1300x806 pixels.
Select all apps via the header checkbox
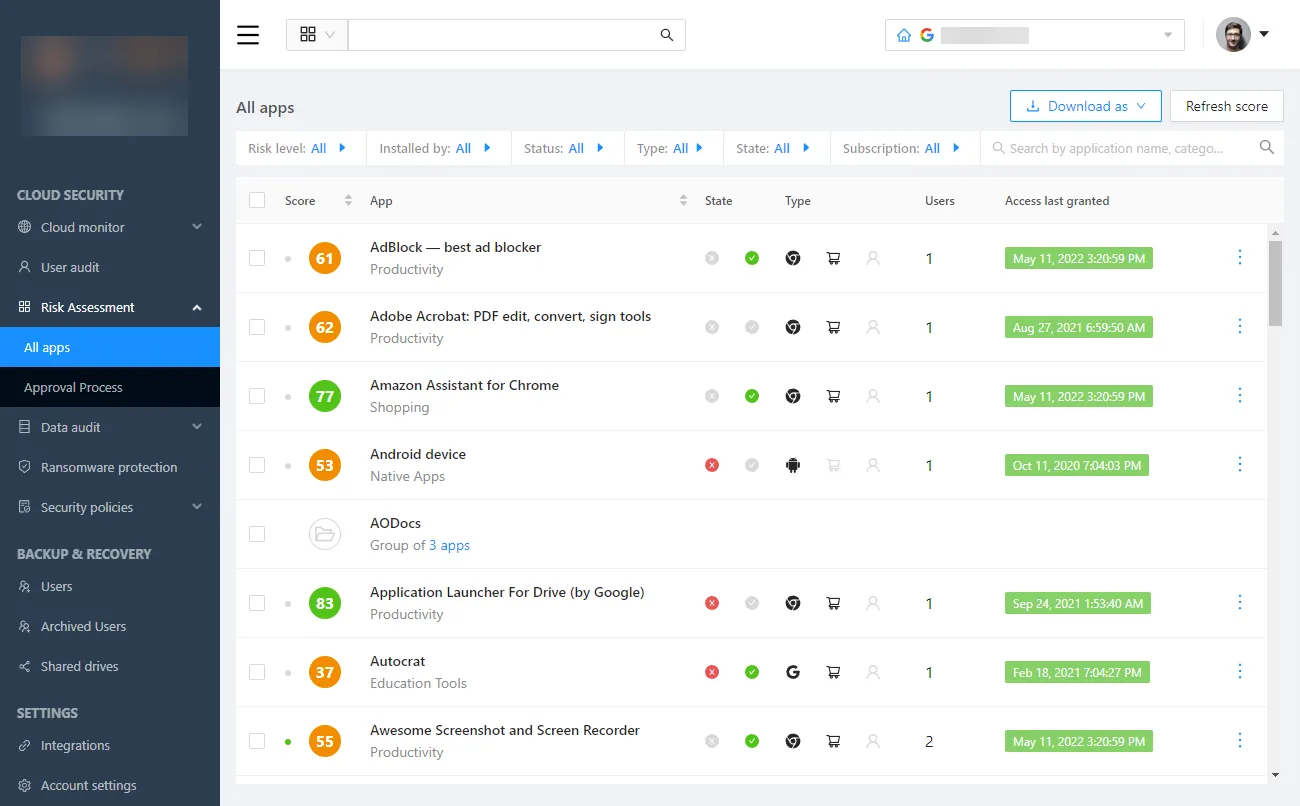pyautogui.click(x=257, y=200)
